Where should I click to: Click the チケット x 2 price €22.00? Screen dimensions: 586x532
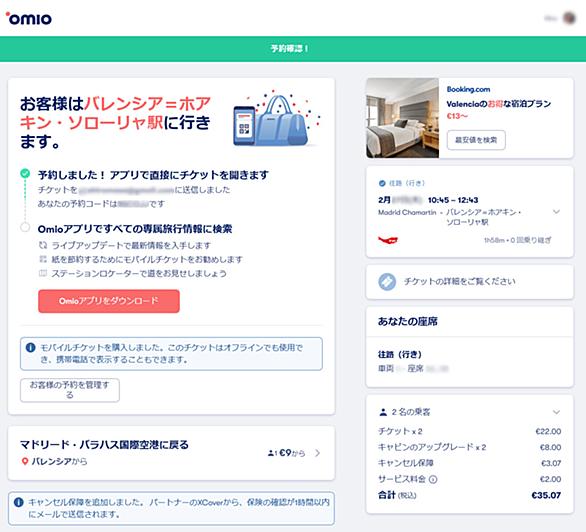[548, 432]
